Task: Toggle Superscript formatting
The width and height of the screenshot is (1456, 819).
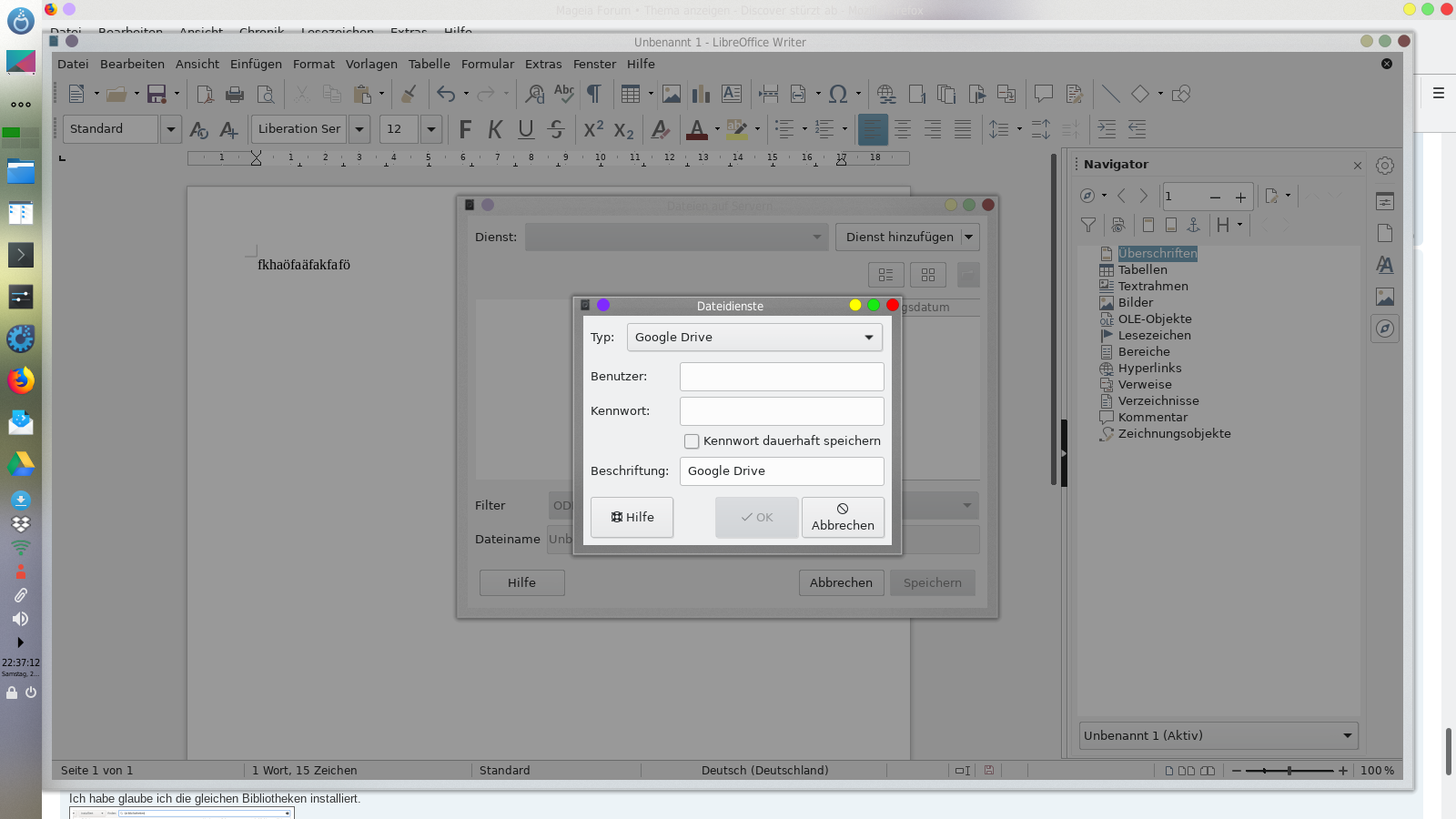Action: click(x=593, y=129)
